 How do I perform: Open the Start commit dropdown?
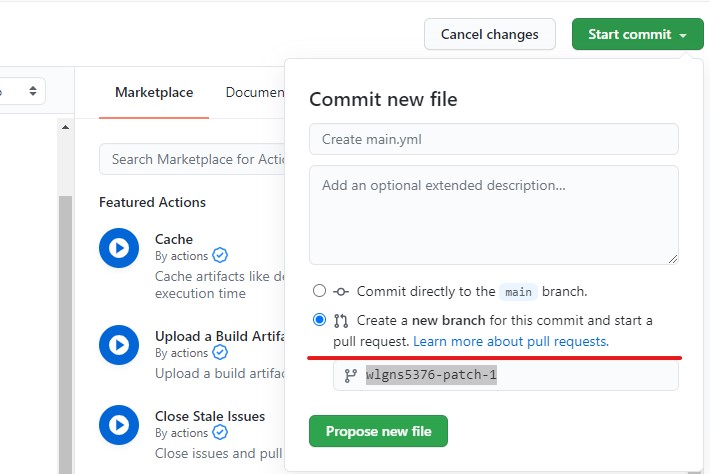638,34
